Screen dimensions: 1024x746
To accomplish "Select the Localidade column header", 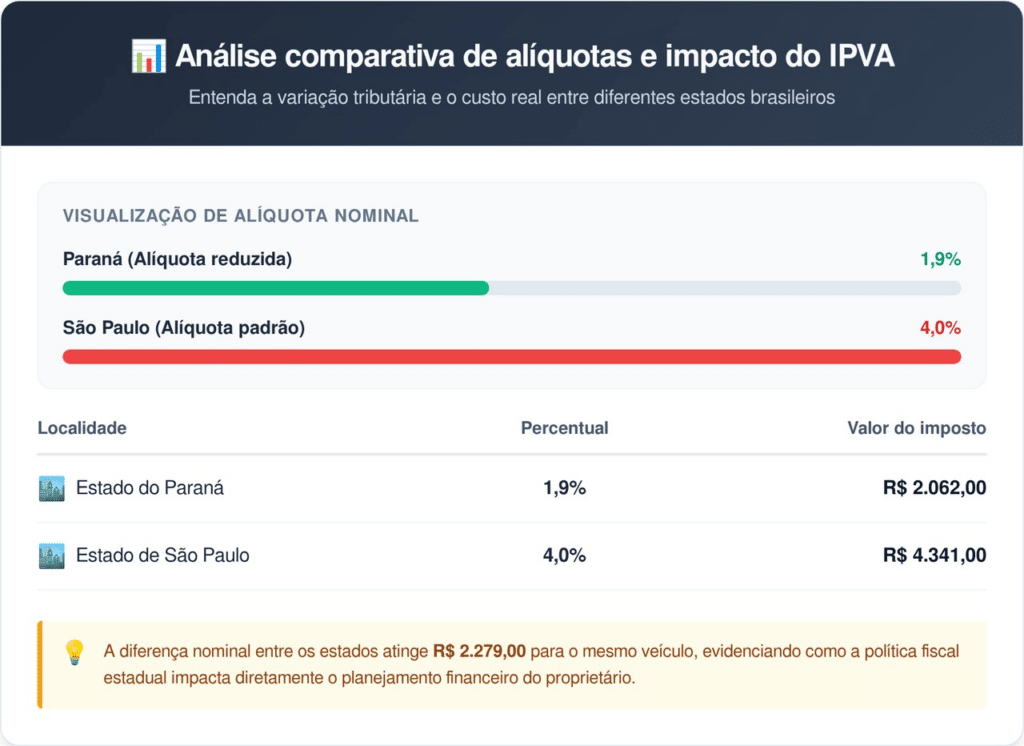I will point(82,428).
